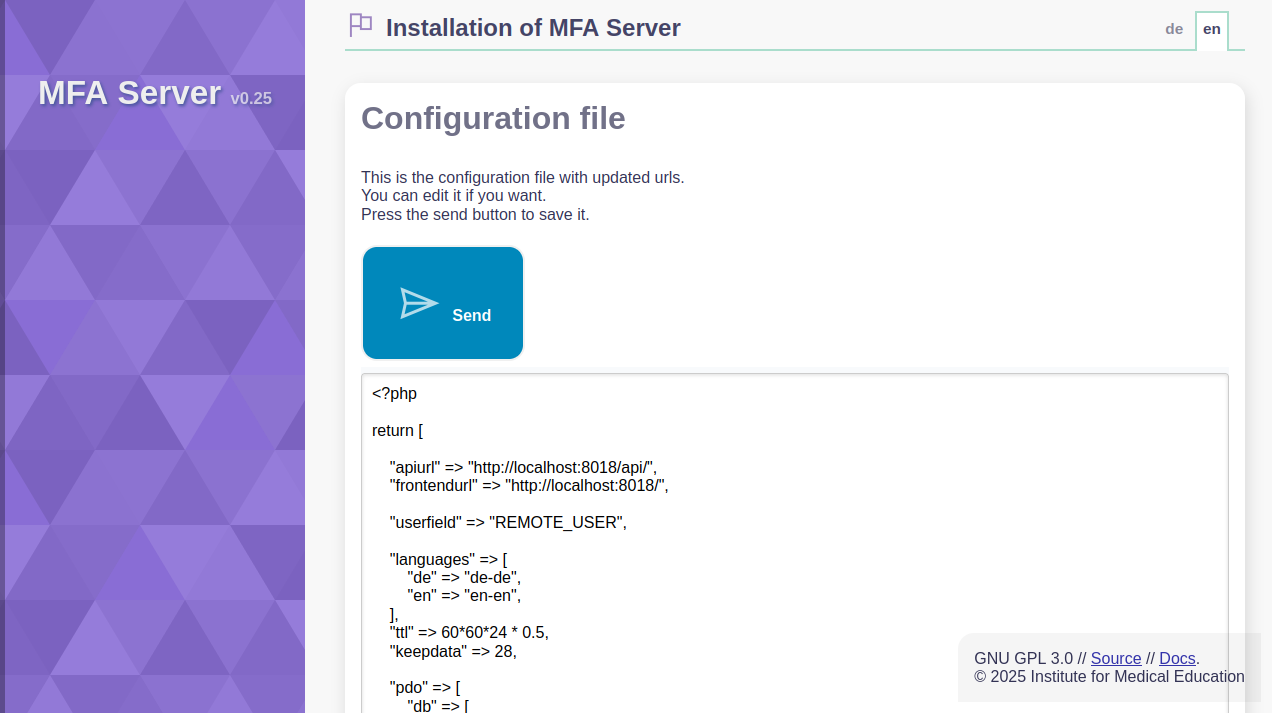Open the Source link in footer

[1116, 658]
